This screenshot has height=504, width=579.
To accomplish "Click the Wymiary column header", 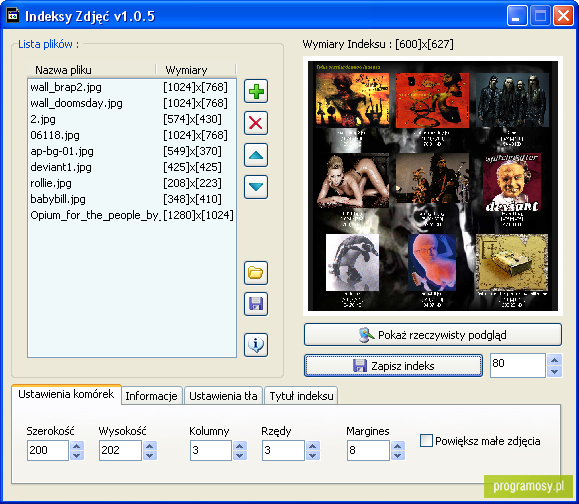I will point(196,70).
